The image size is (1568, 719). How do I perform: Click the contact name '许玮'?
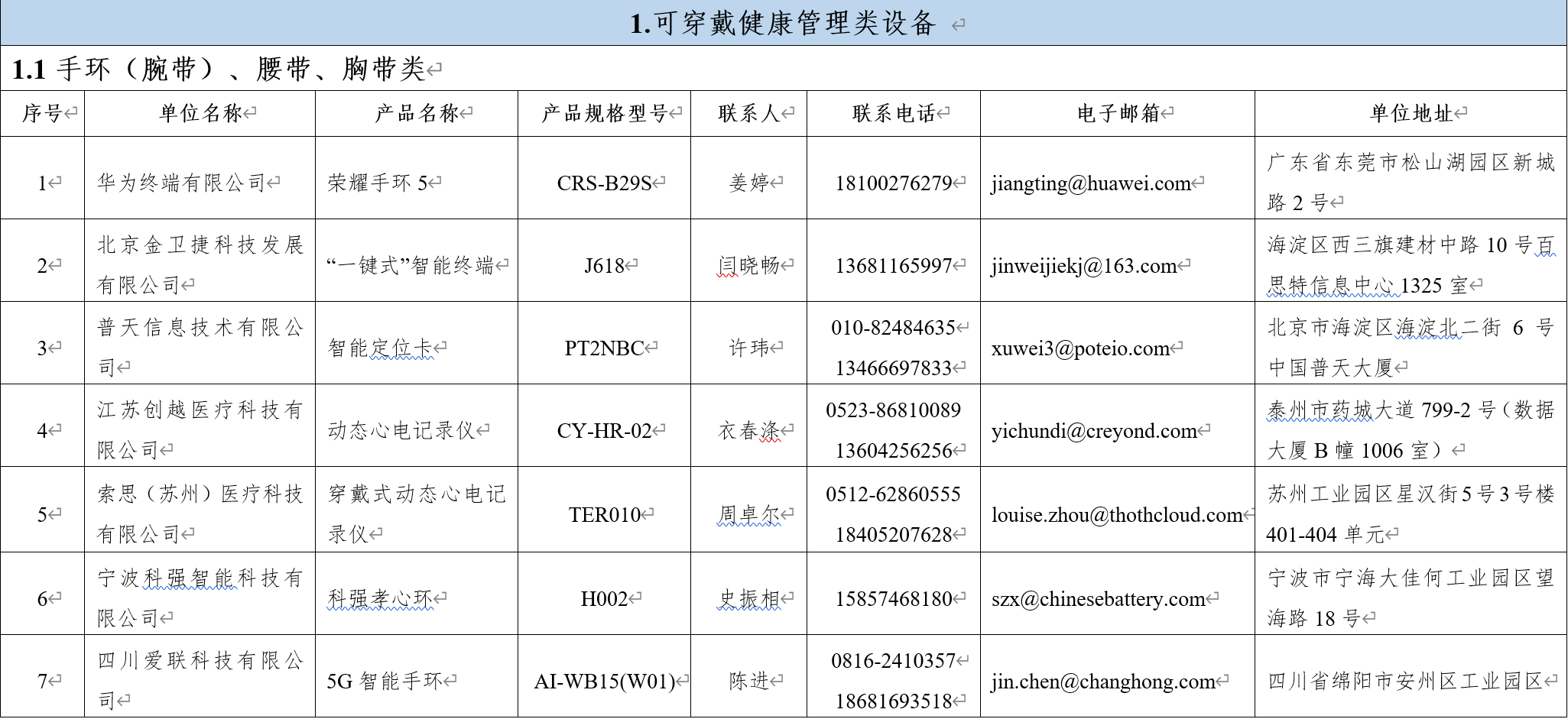(749, 348)
